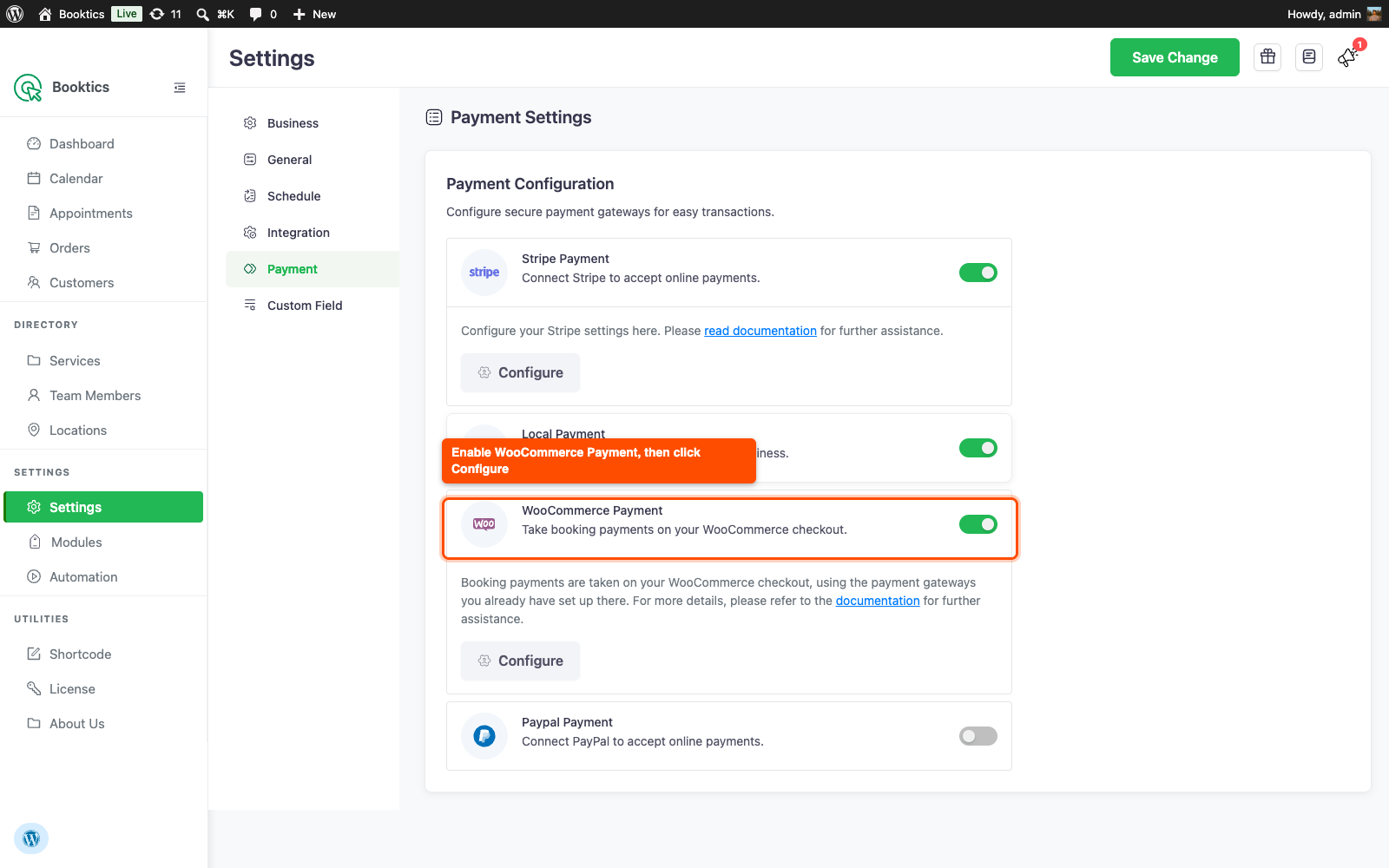Click the Payment Settings heading icon
The height and width of the screenshot is (868, 1389).
[434, 117]
